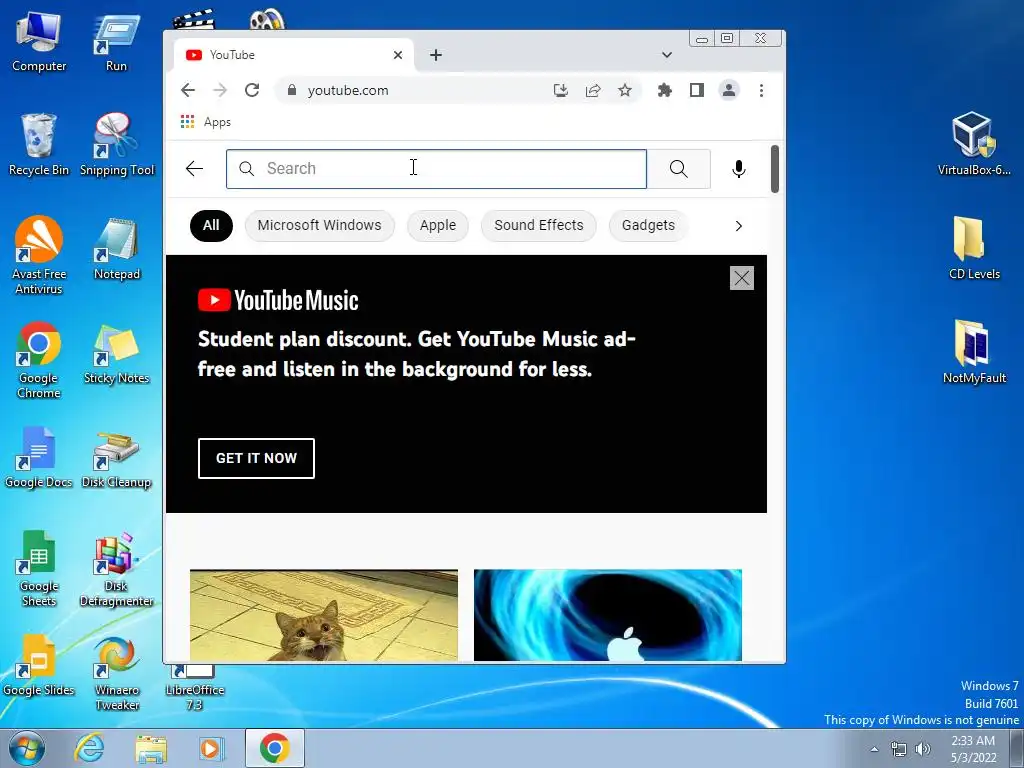This screenshot has height=768, width=1024.
Task: Open Windows Media Player from taskbar
Action: [210, 748]
